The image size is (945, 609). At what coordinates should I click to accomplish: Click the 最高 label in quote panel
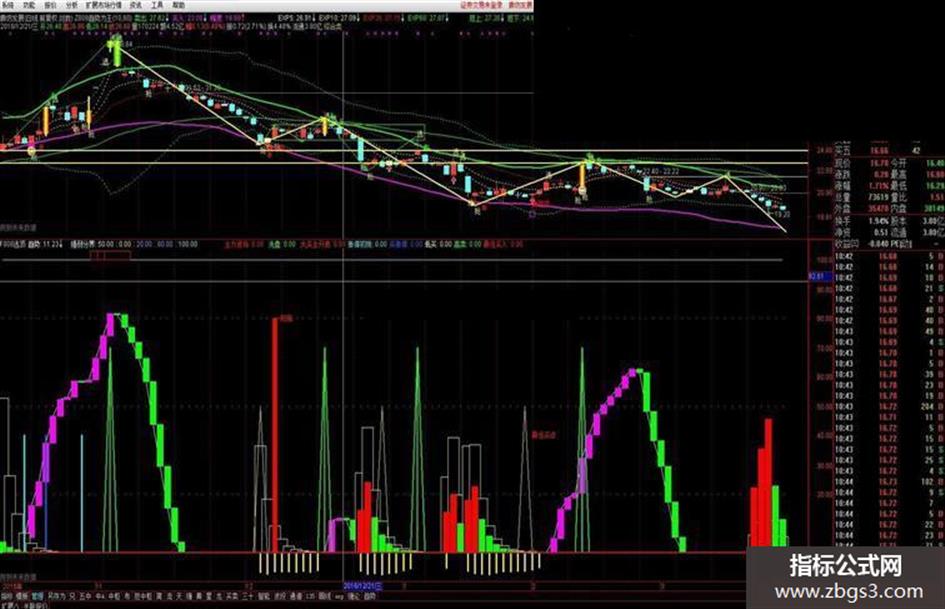pos(899,174)
